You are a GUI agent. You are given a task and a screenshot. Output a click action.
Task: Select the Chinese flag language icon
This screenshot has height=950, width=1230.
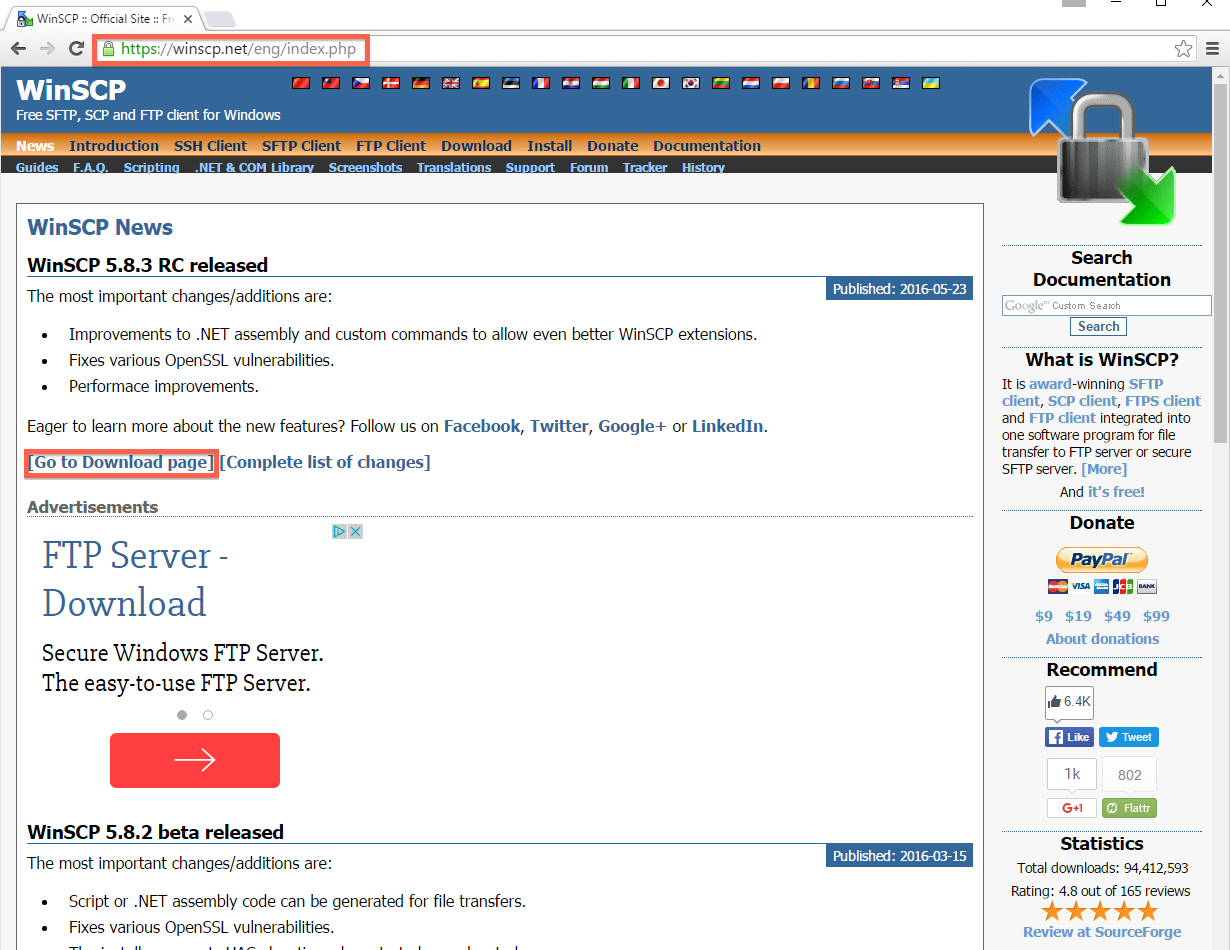301,83
